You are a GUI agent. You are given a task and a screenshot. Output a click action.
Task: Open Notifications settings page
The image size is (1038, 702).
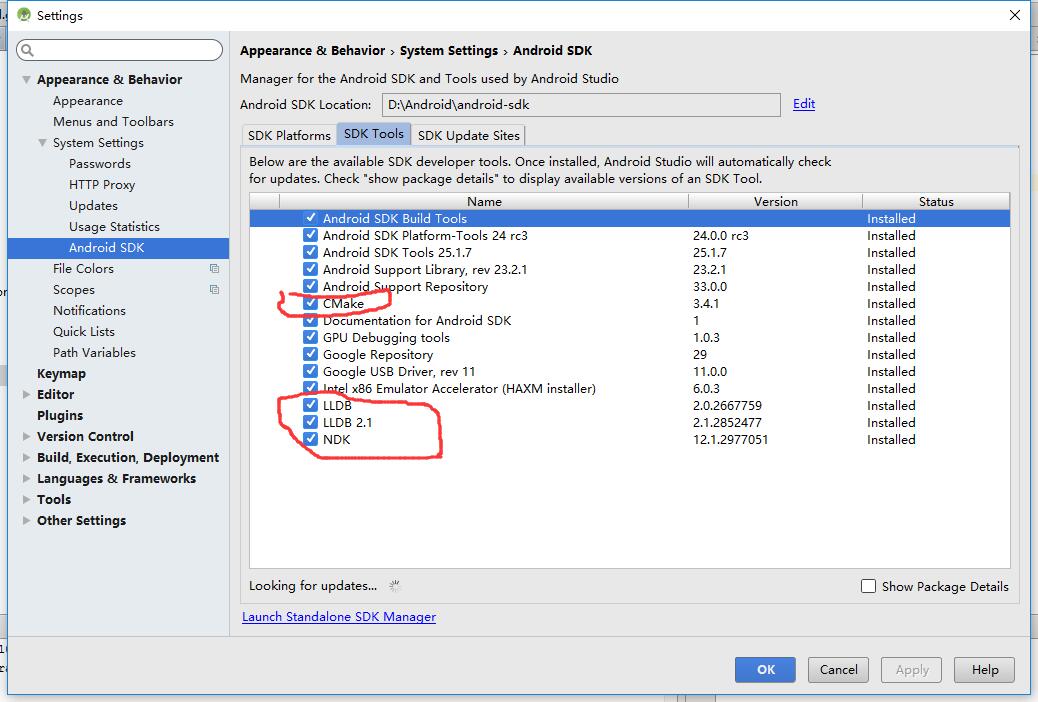tap(89, 311)
